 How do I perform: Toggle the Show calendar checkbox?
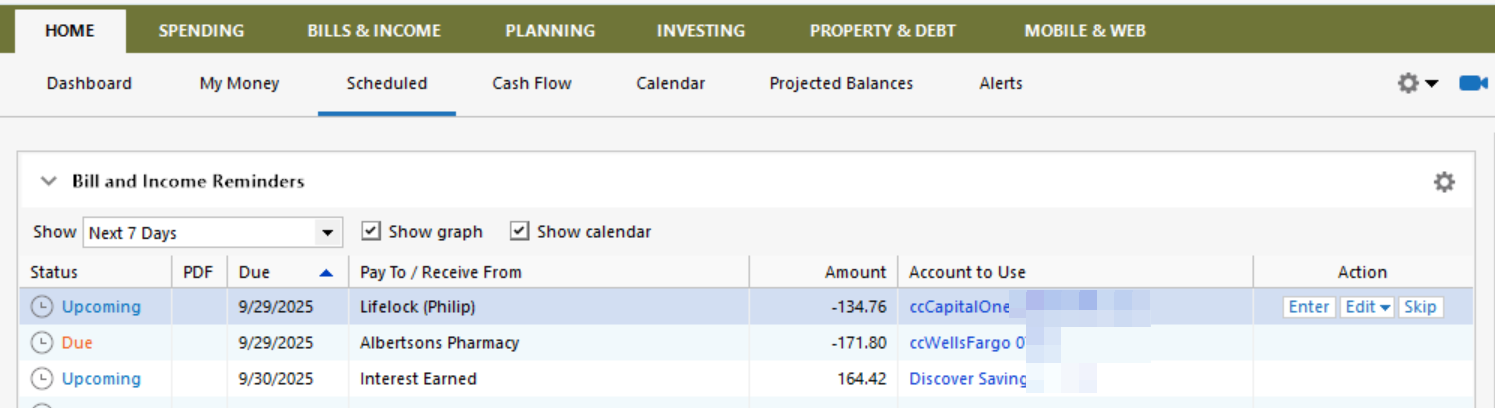point(519,231)
